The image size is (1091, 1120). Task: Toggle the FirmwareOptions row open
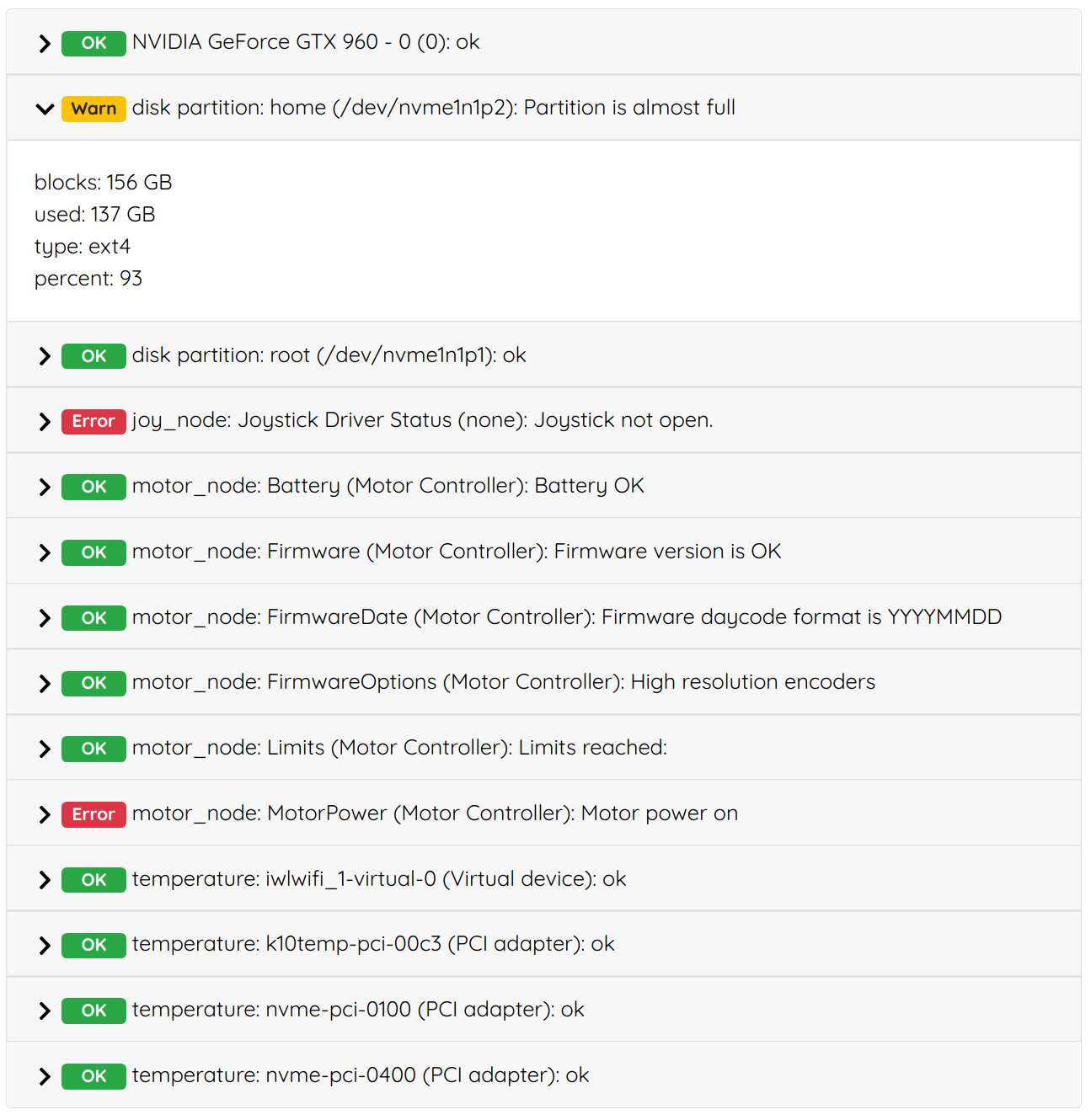coord(44,683)
